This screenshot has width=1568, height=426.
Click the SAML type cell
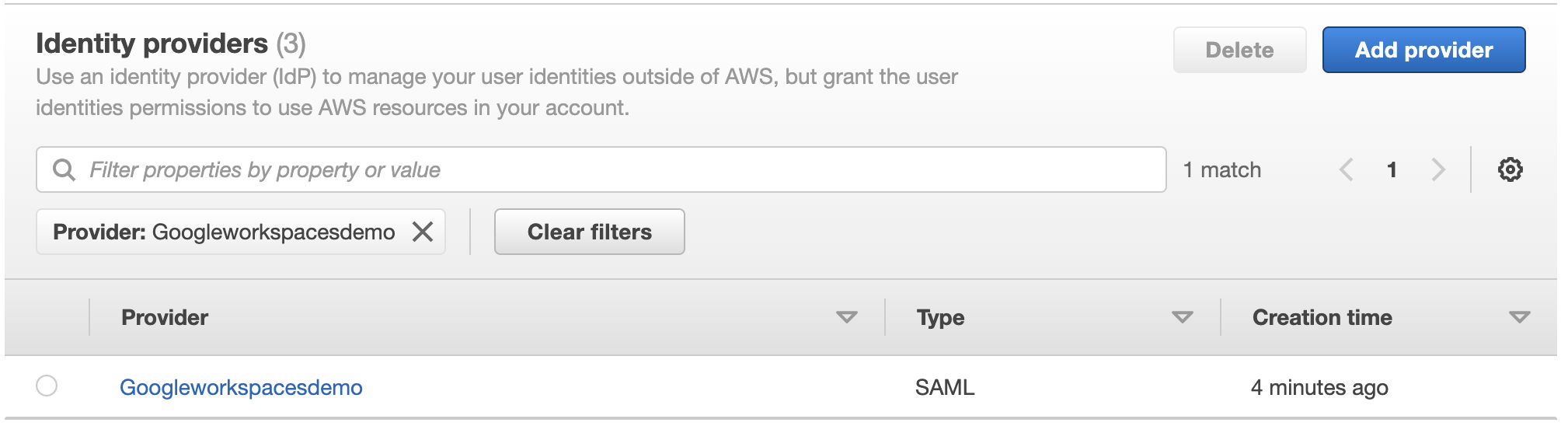tap(944, 387)
